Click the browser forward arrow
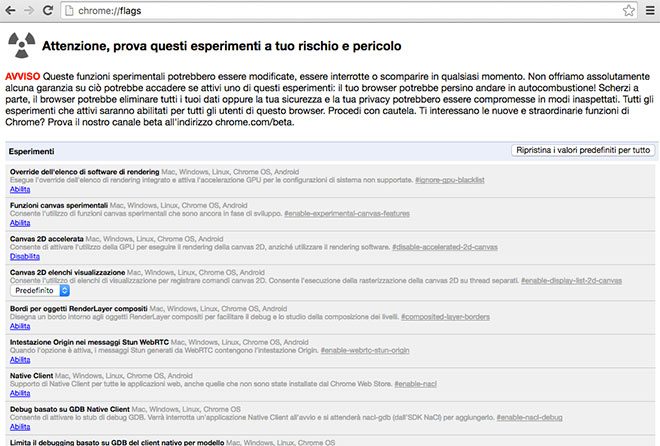The width and height of the screenshot is (660, 446). (x=29, y=11)
